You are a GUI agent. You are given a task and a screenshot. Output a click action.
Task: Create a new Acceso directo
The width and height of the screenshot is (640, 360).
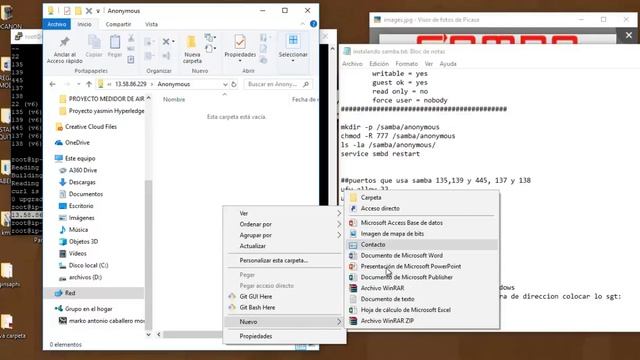click(x=422, y=209)
